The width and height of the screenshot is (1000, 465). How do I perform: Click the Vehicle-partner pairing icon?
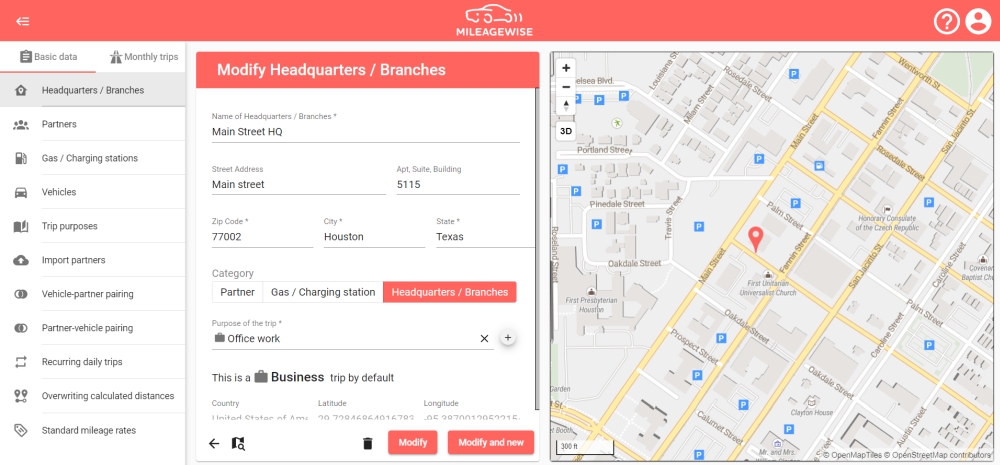pyautogui.click(x=20, y=294)
